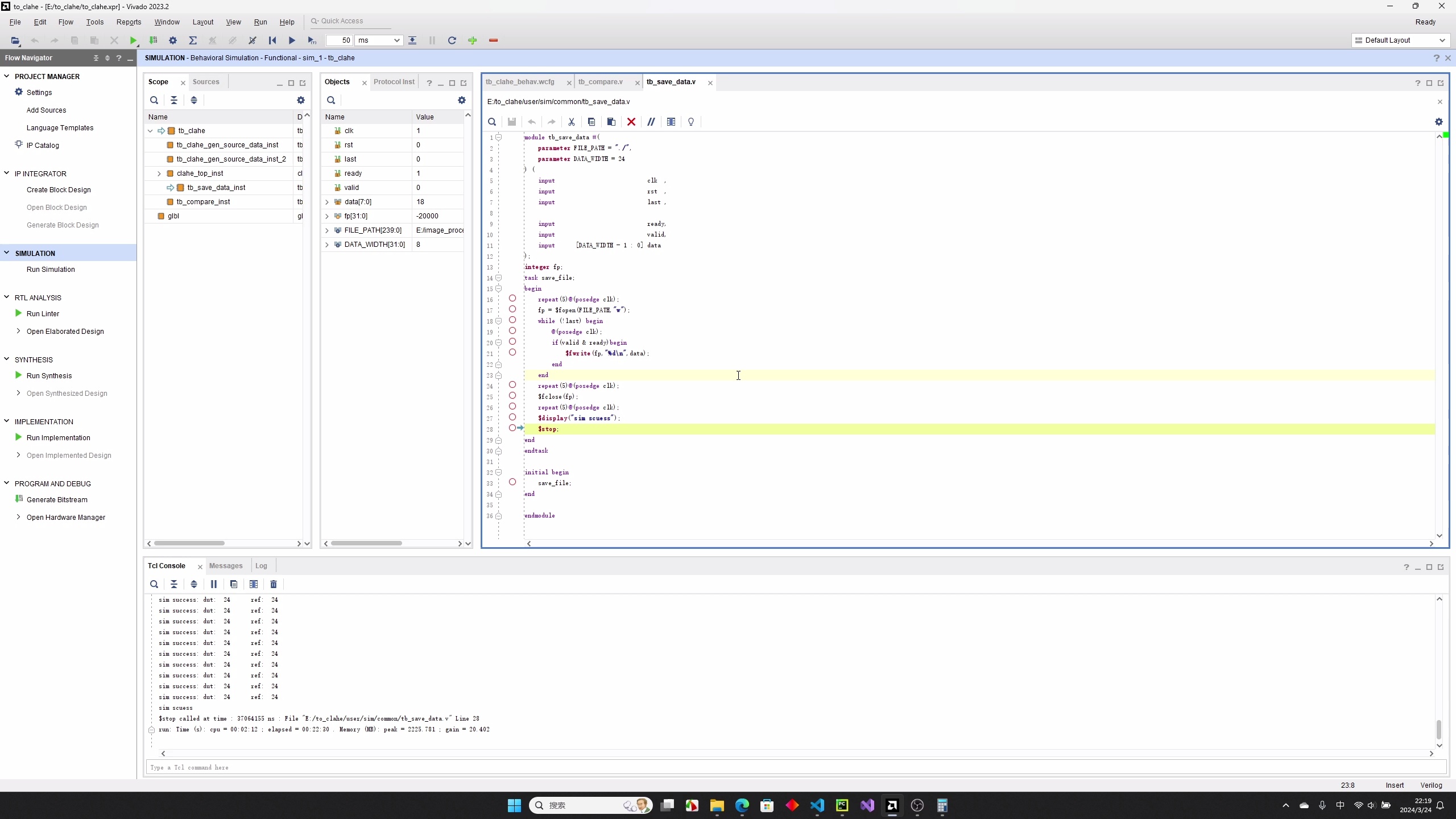
Task: Open the Reports menu
Action: [129, 22]
